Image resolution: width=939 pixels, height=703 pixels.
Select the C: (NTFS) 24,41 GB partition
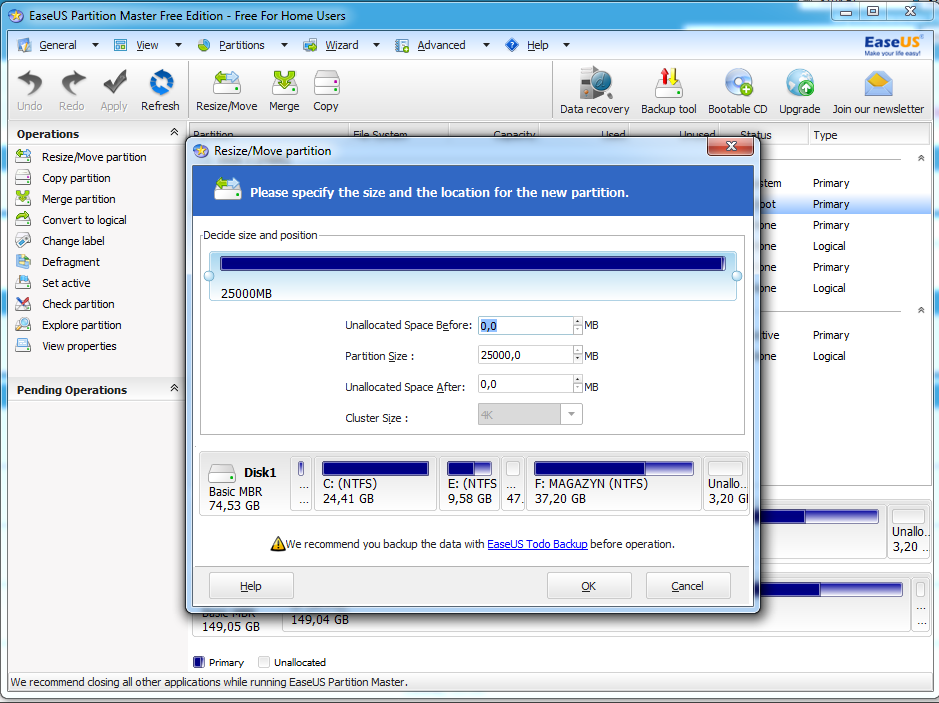375,484
